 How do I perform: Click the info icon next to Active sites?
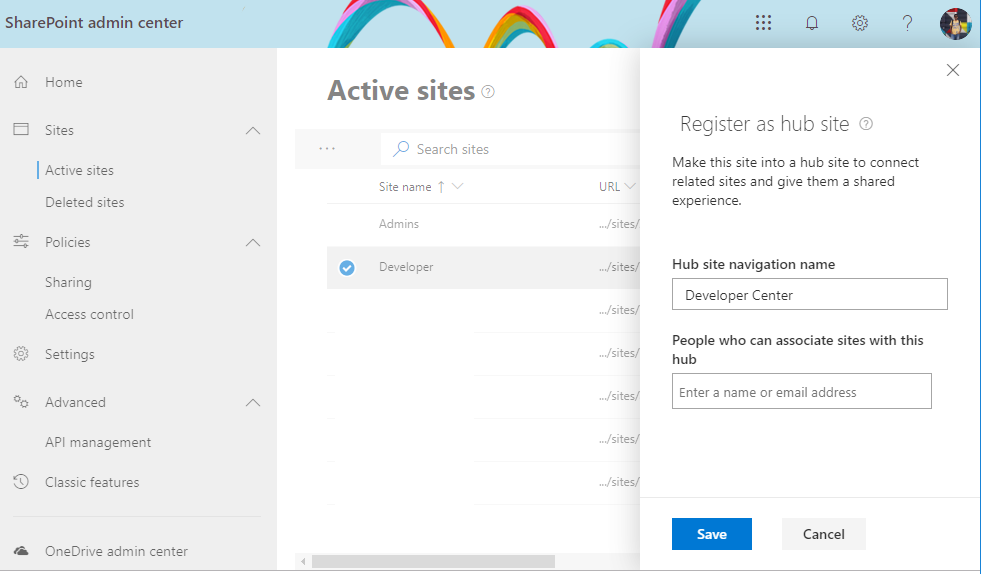[x=488, y=92]
